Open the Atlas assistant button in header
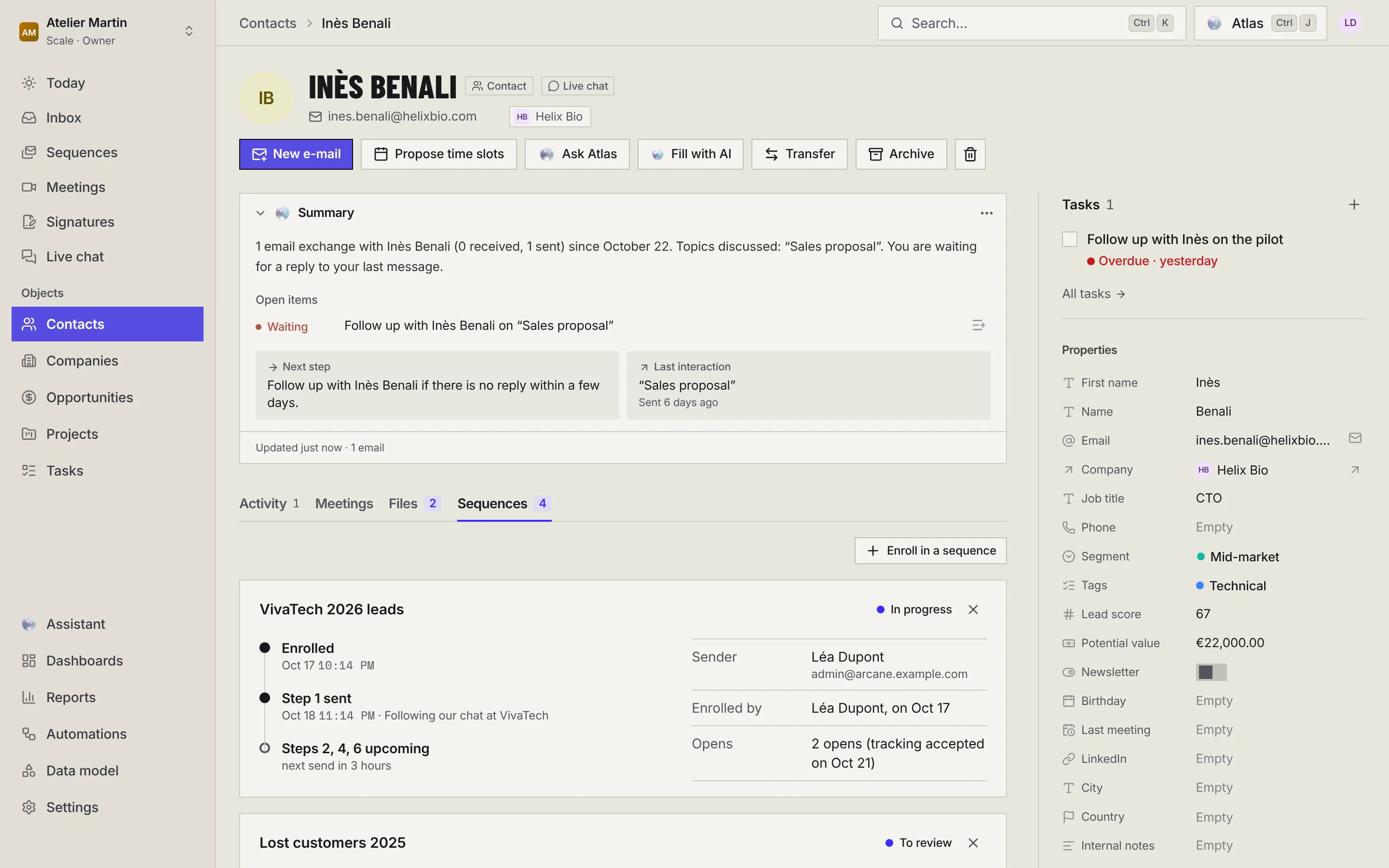 click(1260, 23)
